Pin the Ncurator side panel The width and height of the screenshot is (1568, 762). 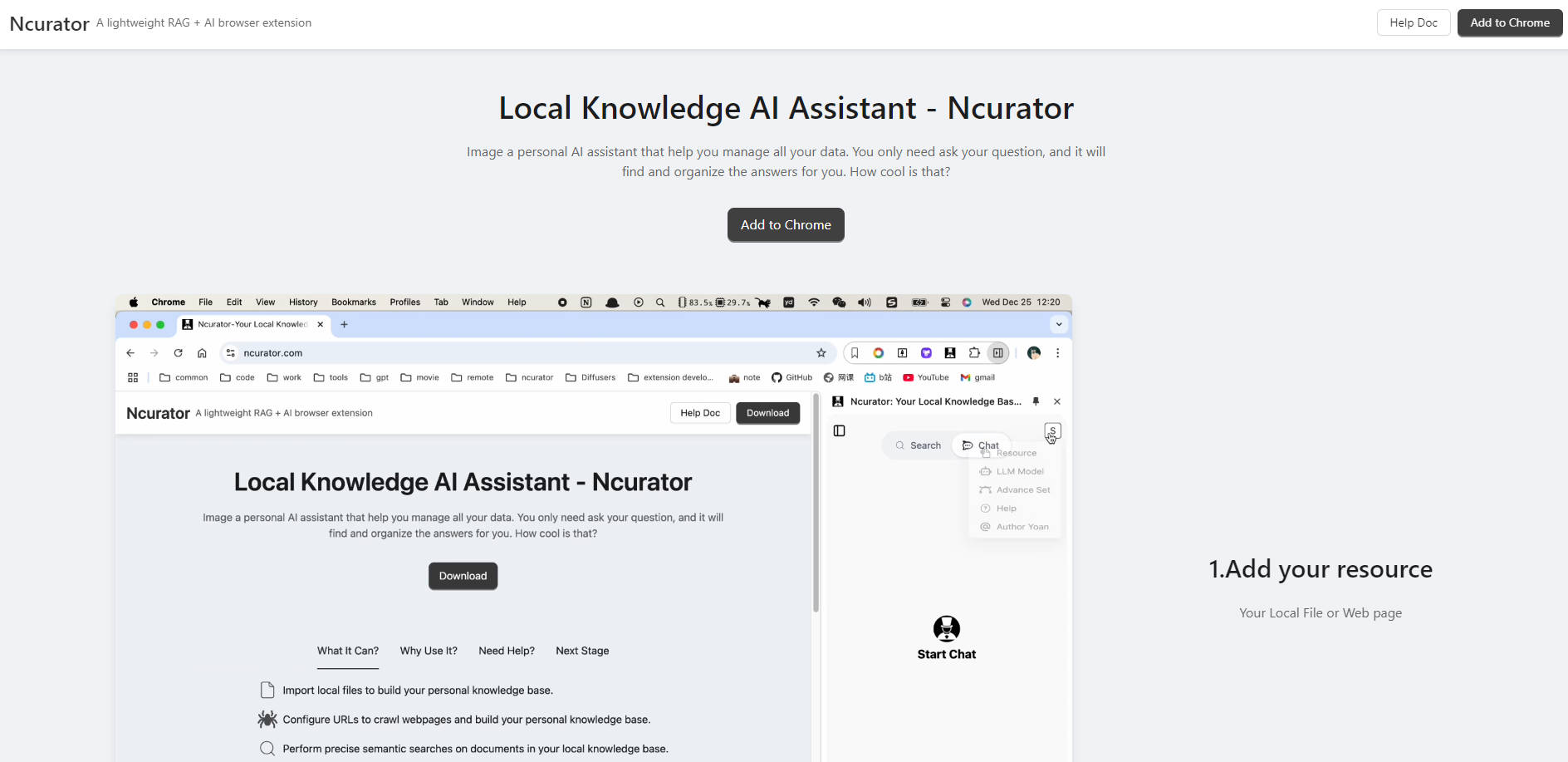1036,401
